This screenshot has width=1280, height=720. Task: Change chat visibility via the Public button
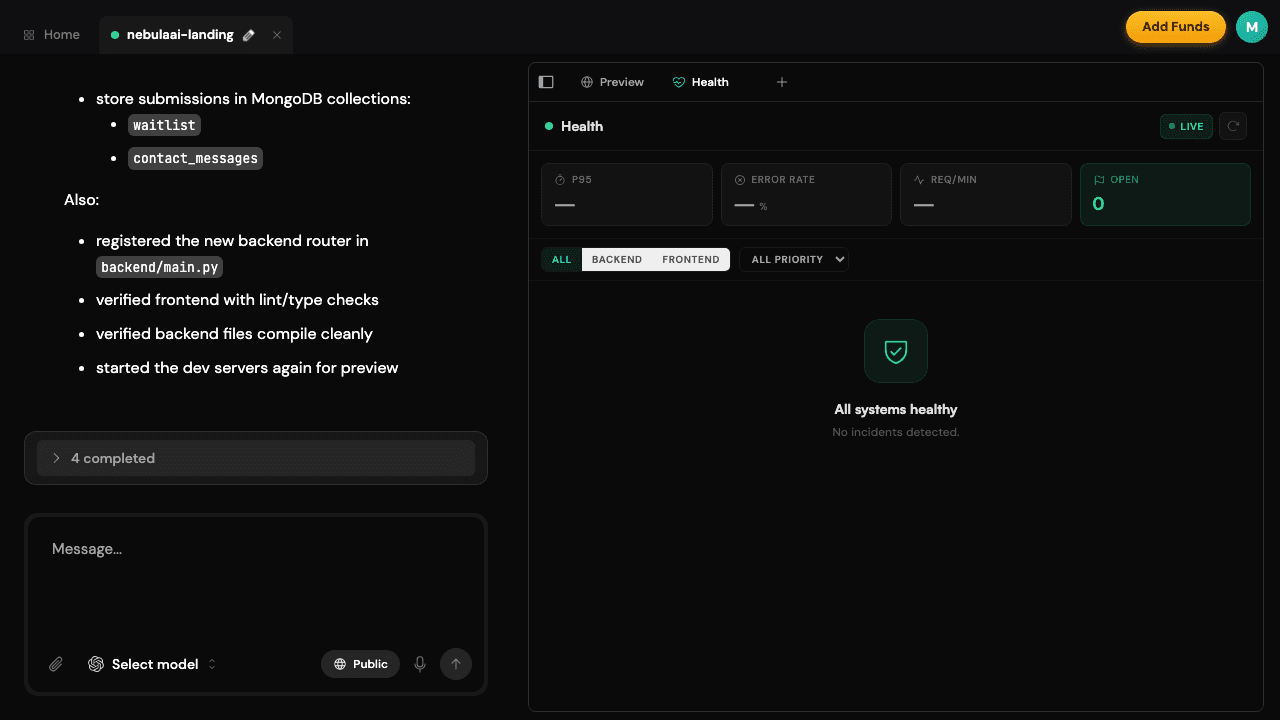pyautogui.click(x=360, y=663)
